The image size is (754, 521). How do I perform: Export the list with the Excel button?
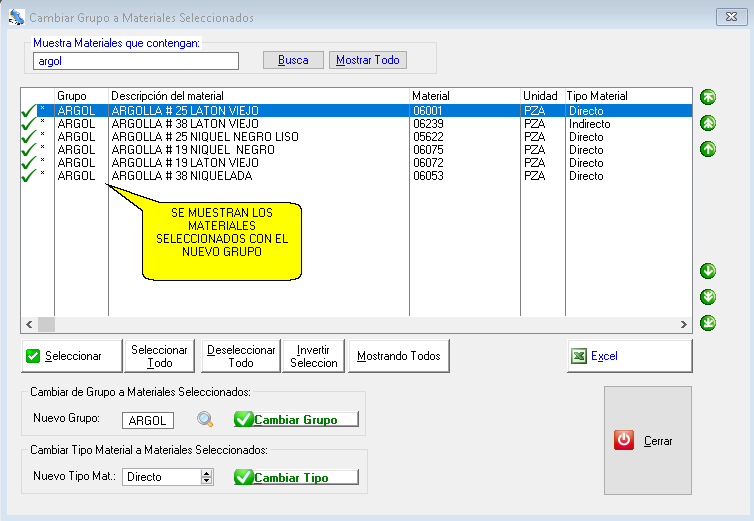(x=629, y=356)
